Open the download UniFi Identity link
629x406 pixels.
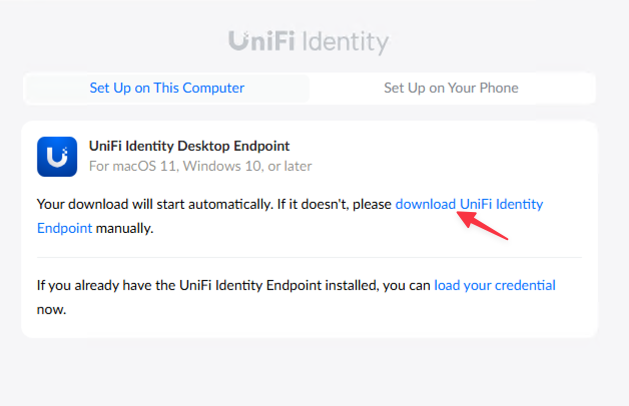469,204
